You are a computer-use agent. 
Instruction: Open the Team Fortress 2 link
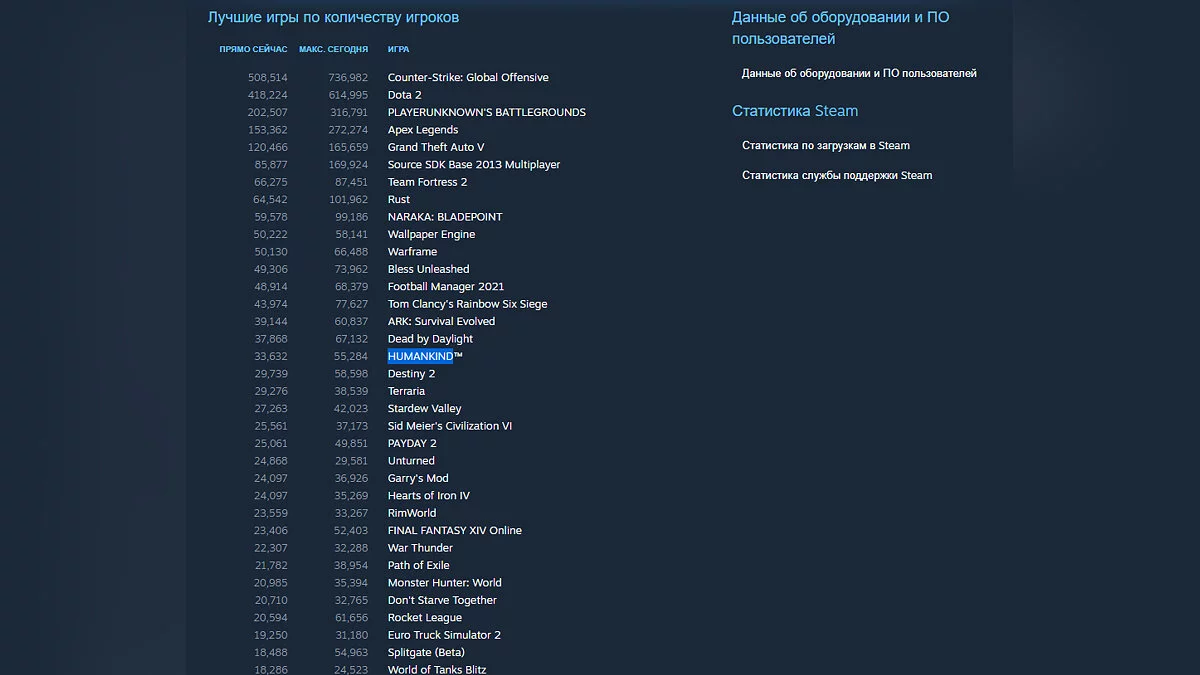pos(427,182)
